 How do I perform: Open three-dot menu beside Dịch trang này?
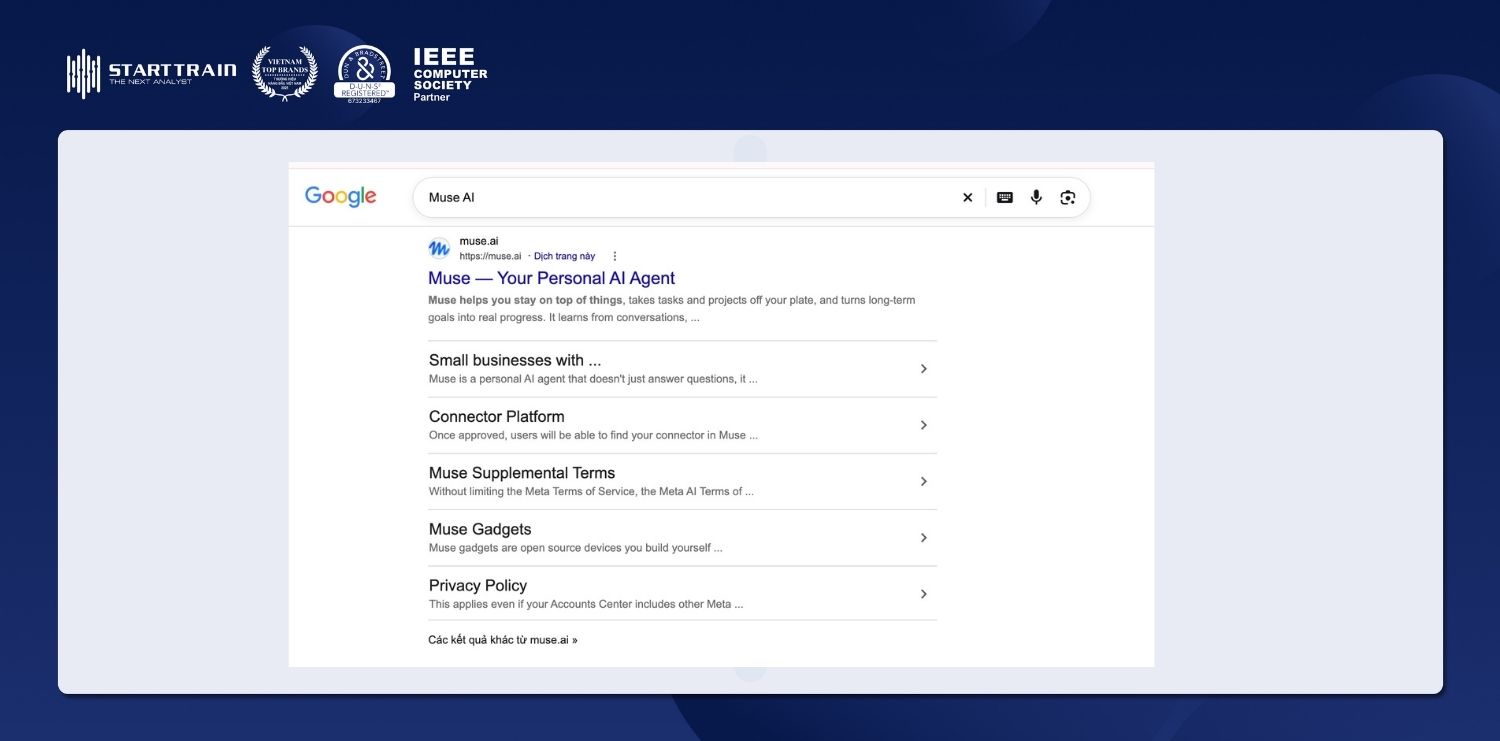tap(615, 256)
